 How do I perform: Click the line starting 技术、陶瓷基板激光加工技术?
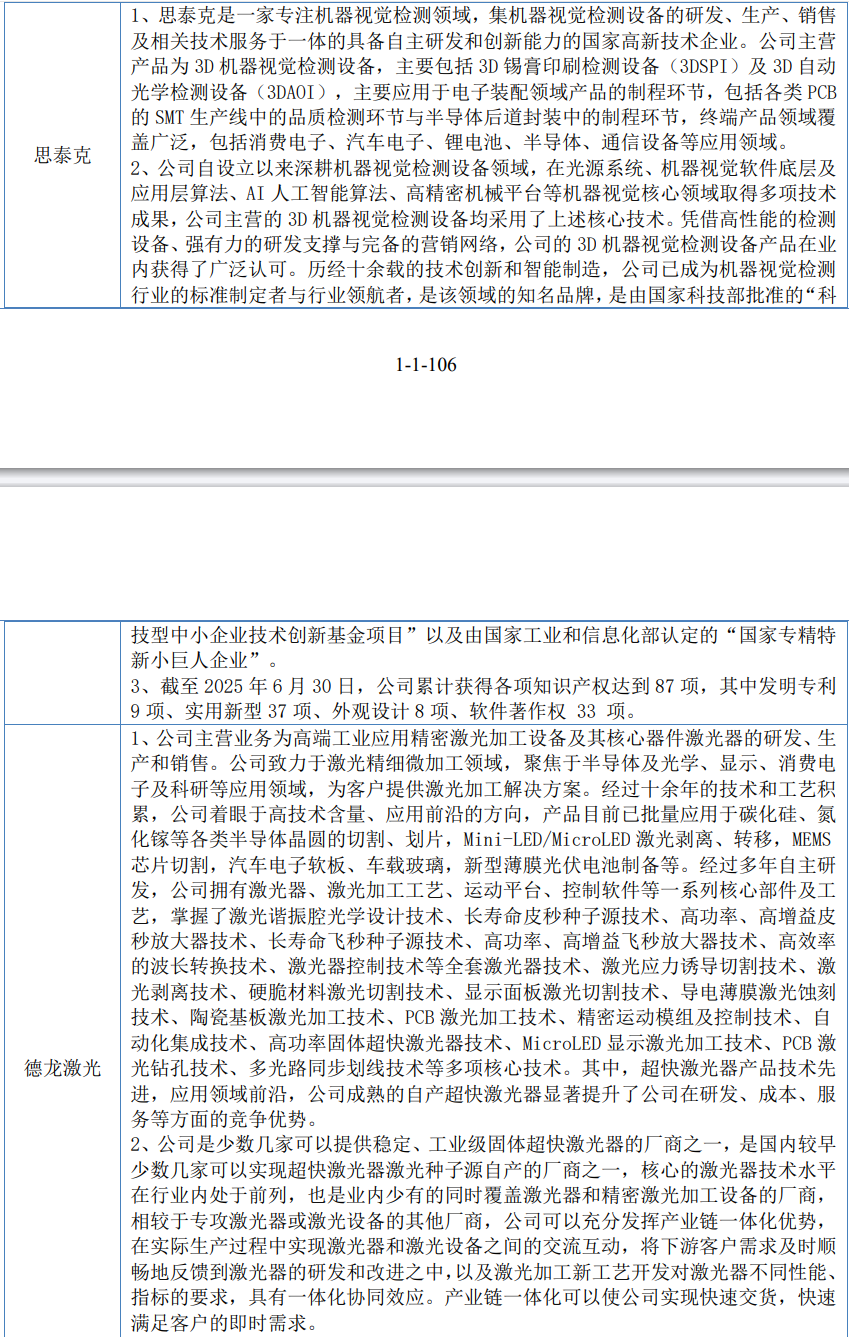(x=484, y=1018)
